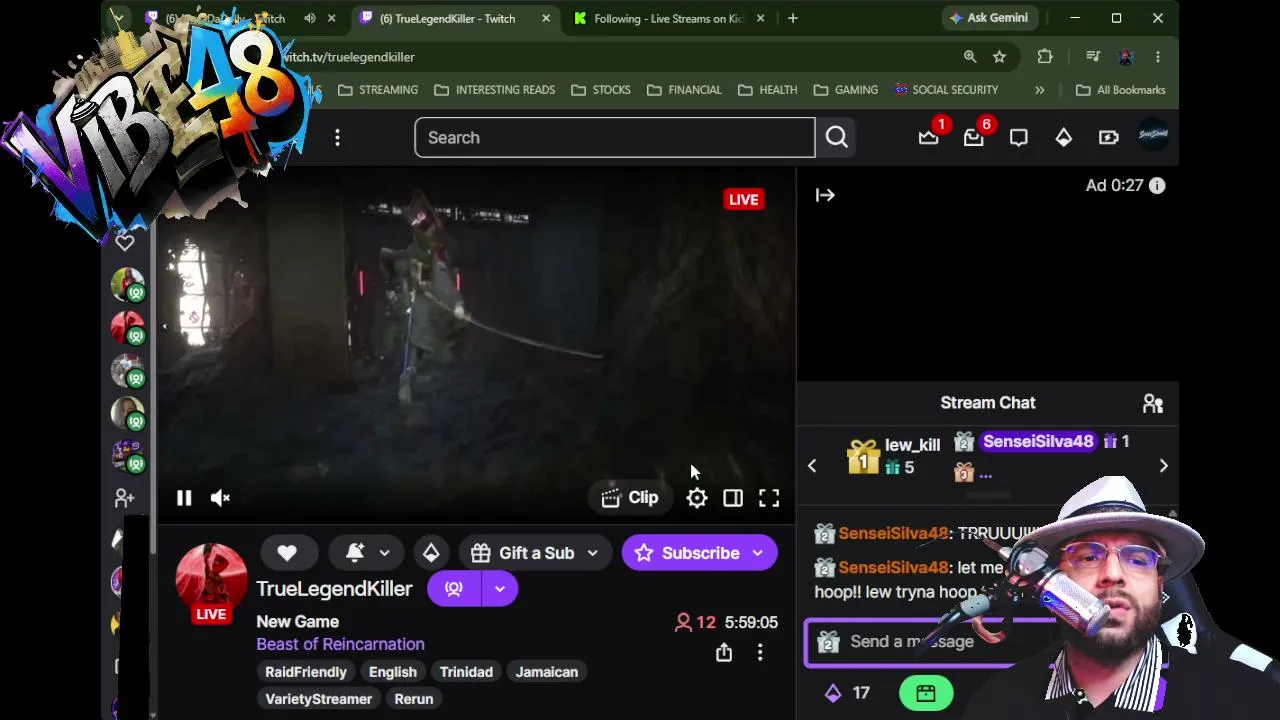
Task: Show hidden bookmarks with double chevron
Action: click(x=1040, y=90)
